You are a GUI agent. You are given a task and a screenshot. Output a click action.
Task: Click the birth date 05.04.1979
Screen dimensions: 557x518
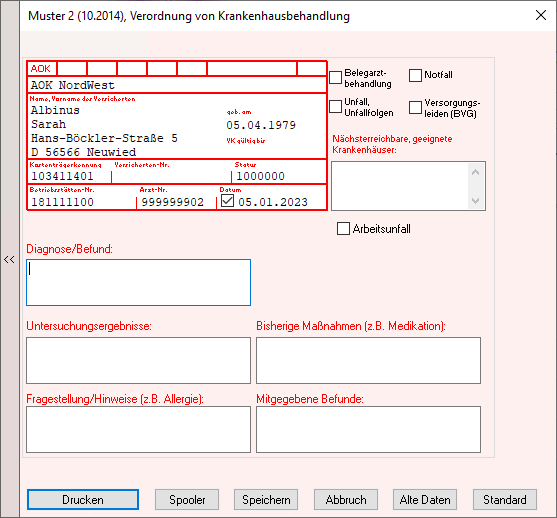coord(261,125)
